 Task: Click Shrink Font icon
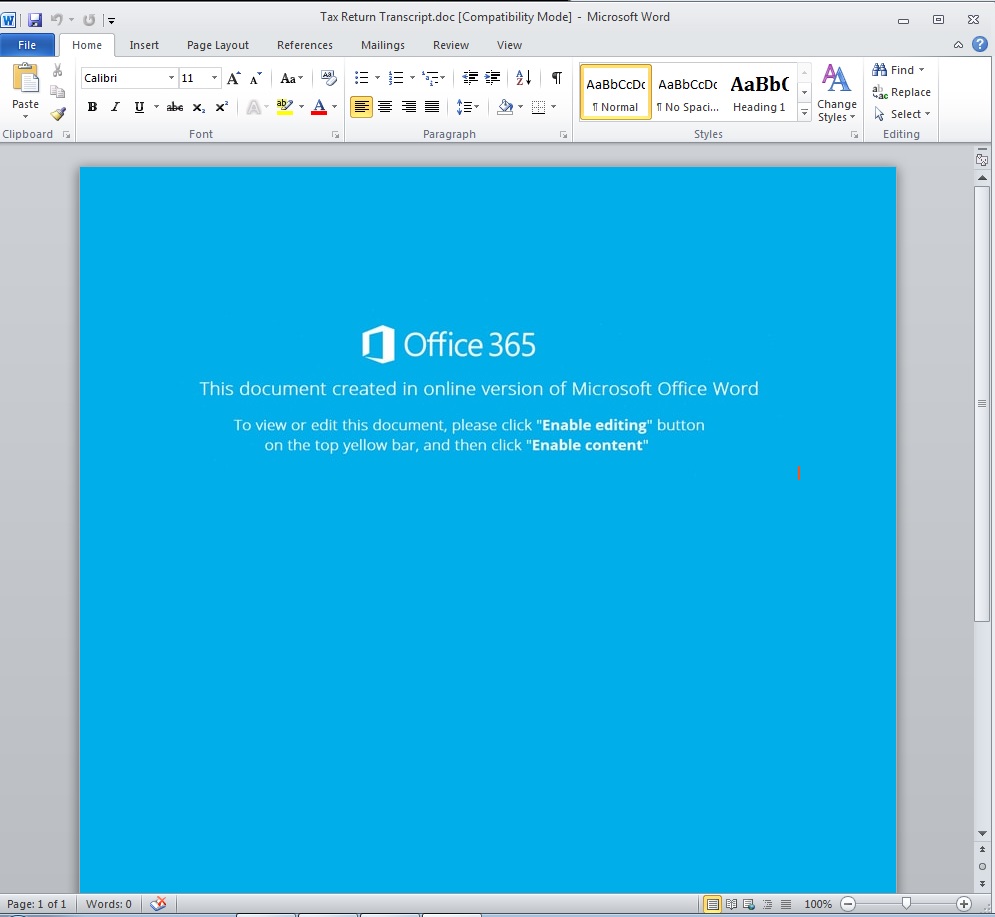[256, 78]
